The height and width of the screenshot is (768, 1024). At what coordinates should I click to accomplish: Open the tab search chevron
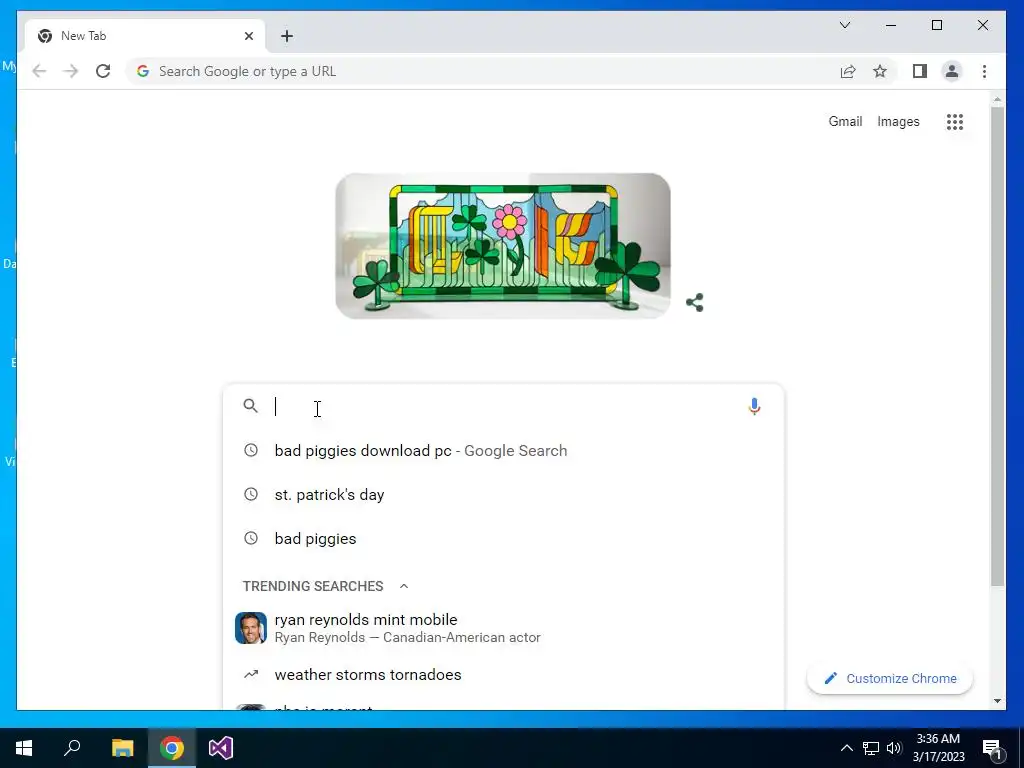click(844, 25)
